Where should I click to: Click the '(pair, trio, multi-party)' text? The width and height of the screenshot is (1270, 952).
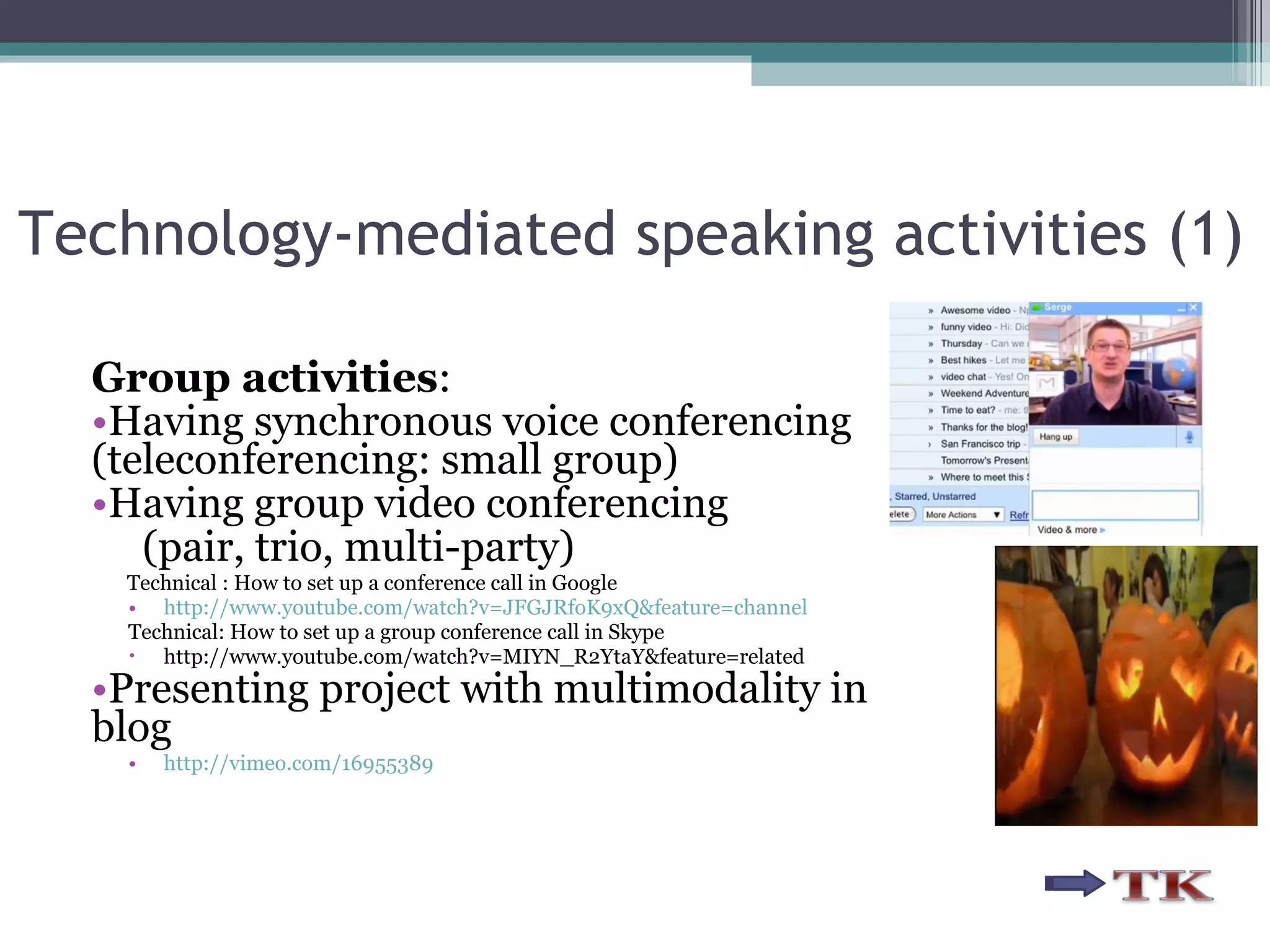[358, 547]
